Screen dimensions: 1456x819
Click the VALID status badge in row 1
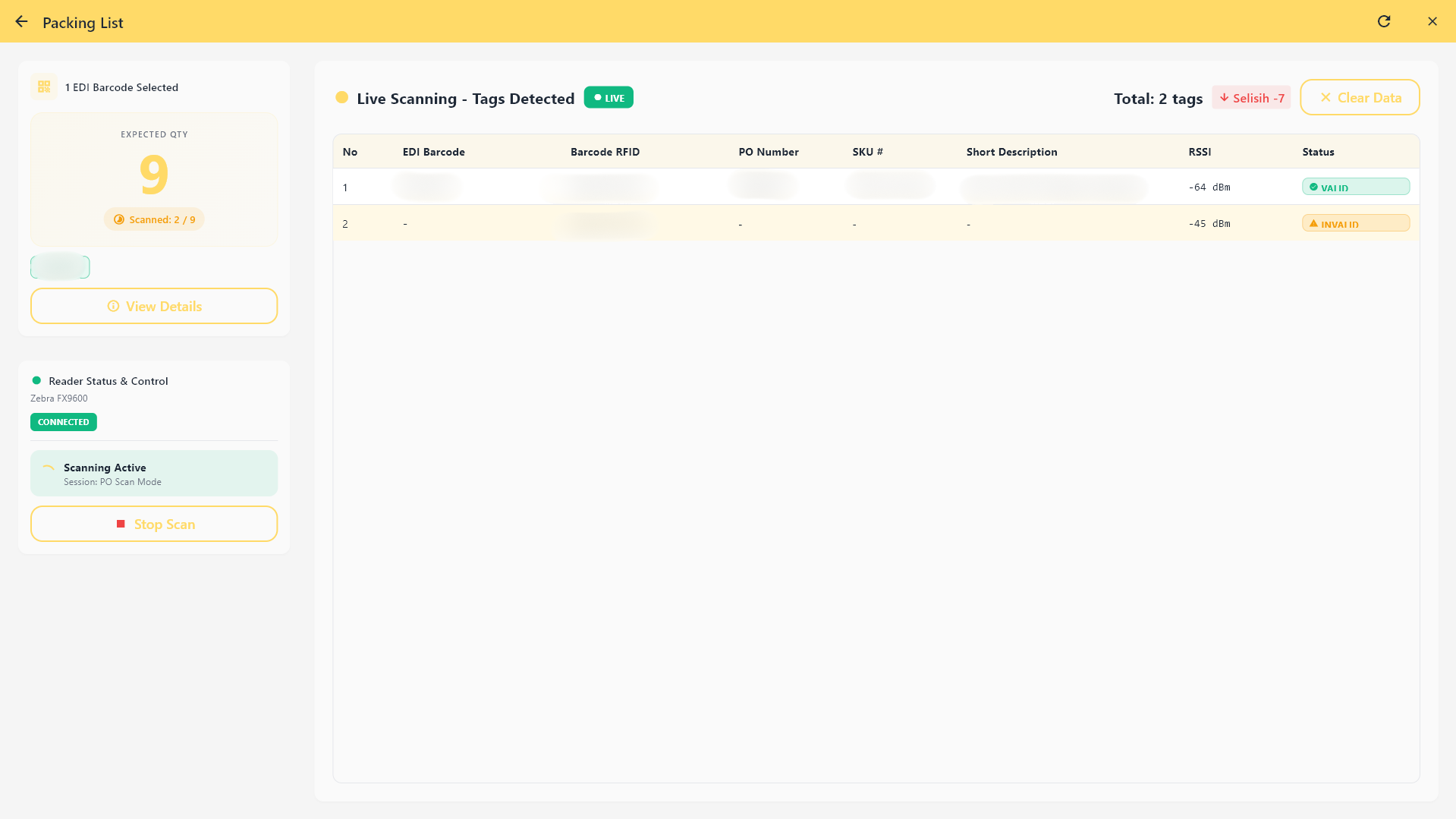point(1355,187)
